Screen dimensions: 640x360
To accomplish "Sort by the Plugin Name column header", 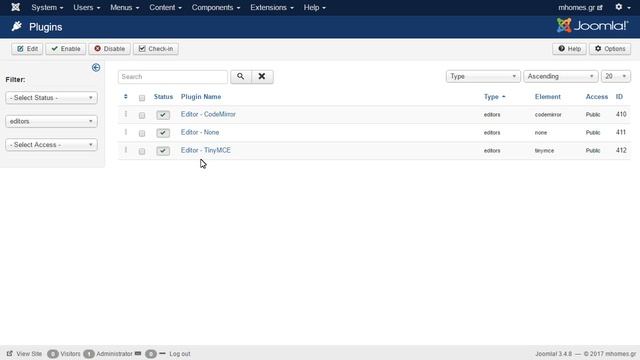I will pyautogui.click(x=201, y=97).
